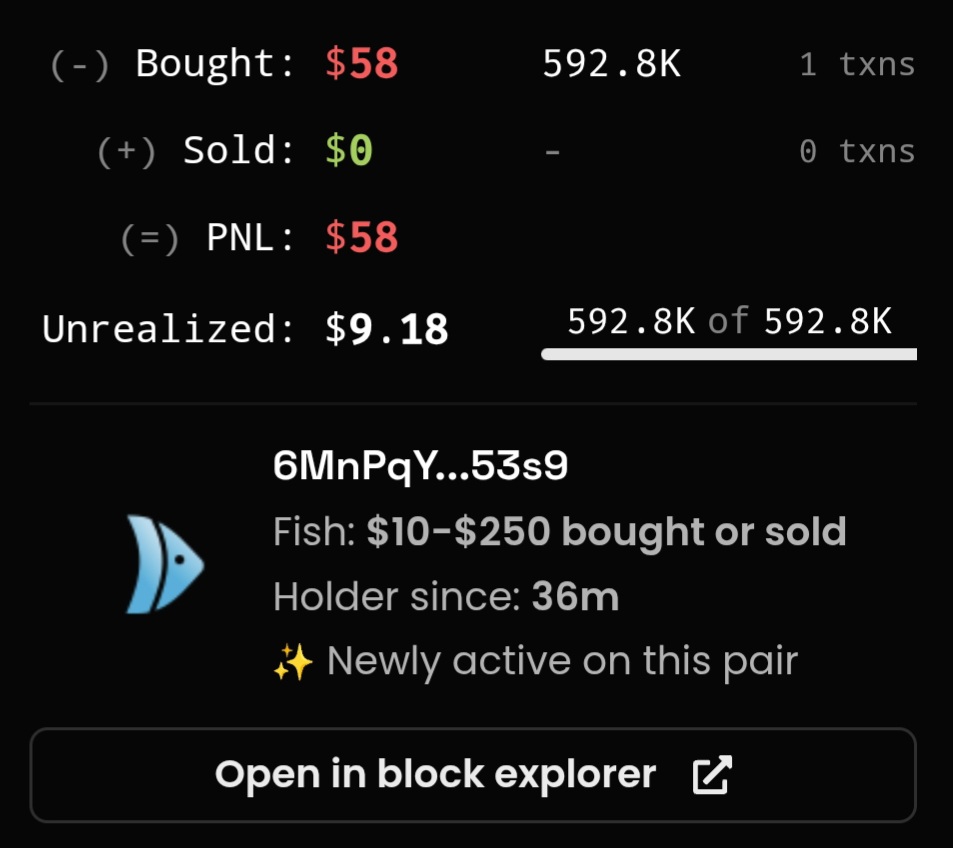Click the (+) Sold row label
This screenshot has width=953, height=848.
tap(196, 151)
